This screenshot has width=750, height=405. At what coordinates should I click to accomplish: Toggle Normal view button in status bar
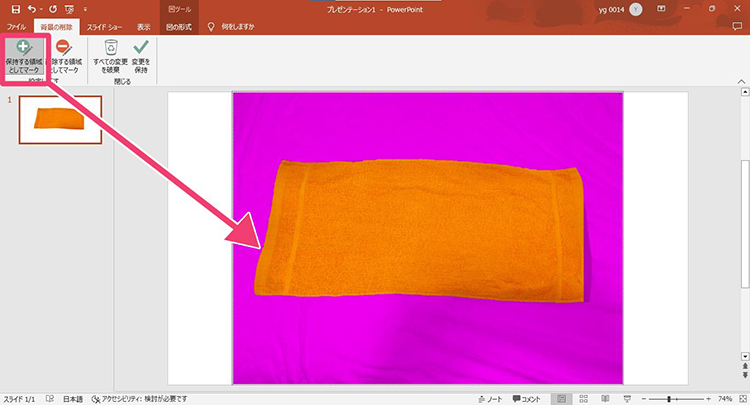tap(560, 397)
